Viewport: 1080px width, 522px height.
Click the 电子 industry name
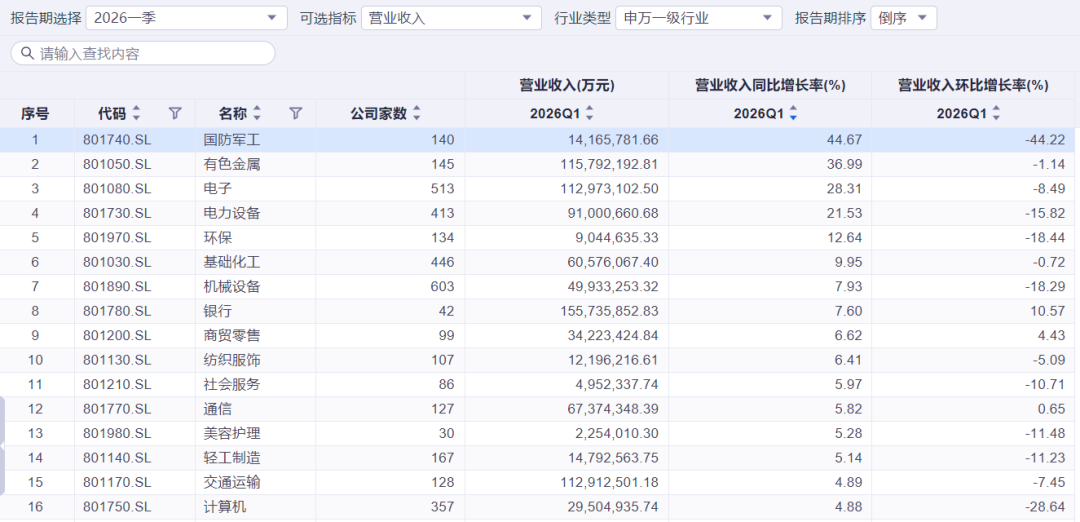pyautogui.click(x=218, y=189)
